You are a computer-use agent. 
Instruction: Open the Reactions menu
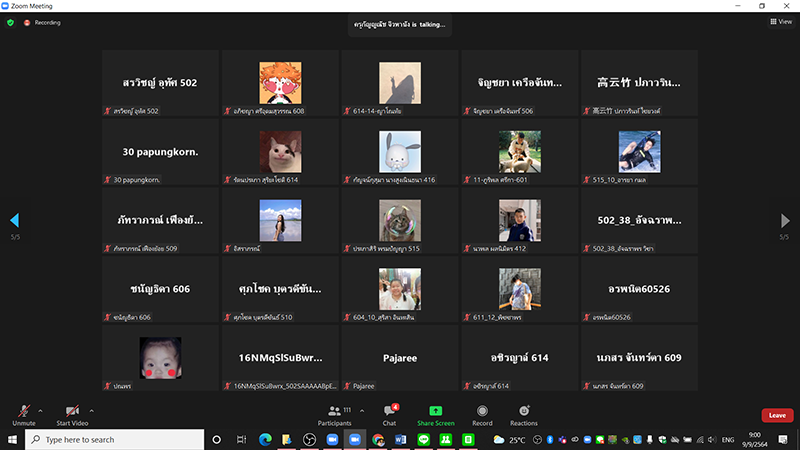tap(523, 413)
